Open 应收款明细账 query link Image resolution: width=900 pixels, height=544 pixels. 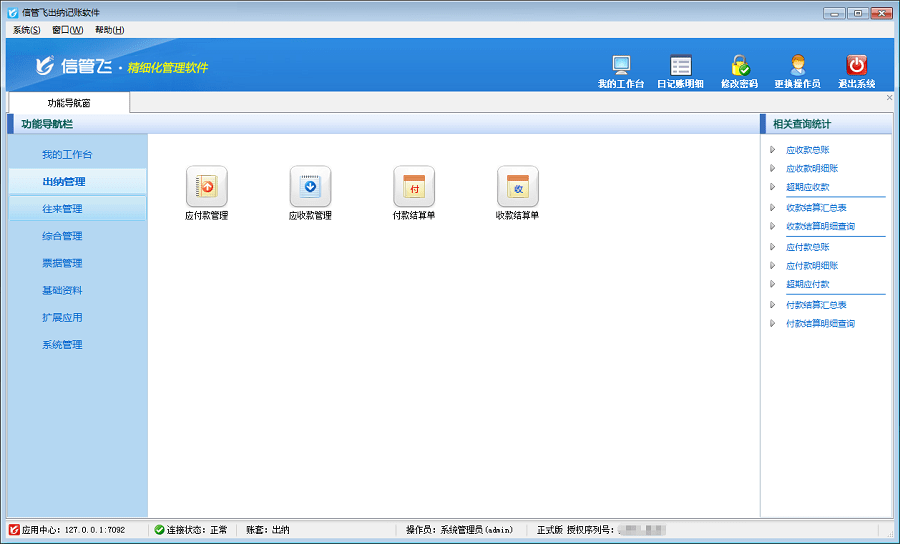tap(812, 169)
